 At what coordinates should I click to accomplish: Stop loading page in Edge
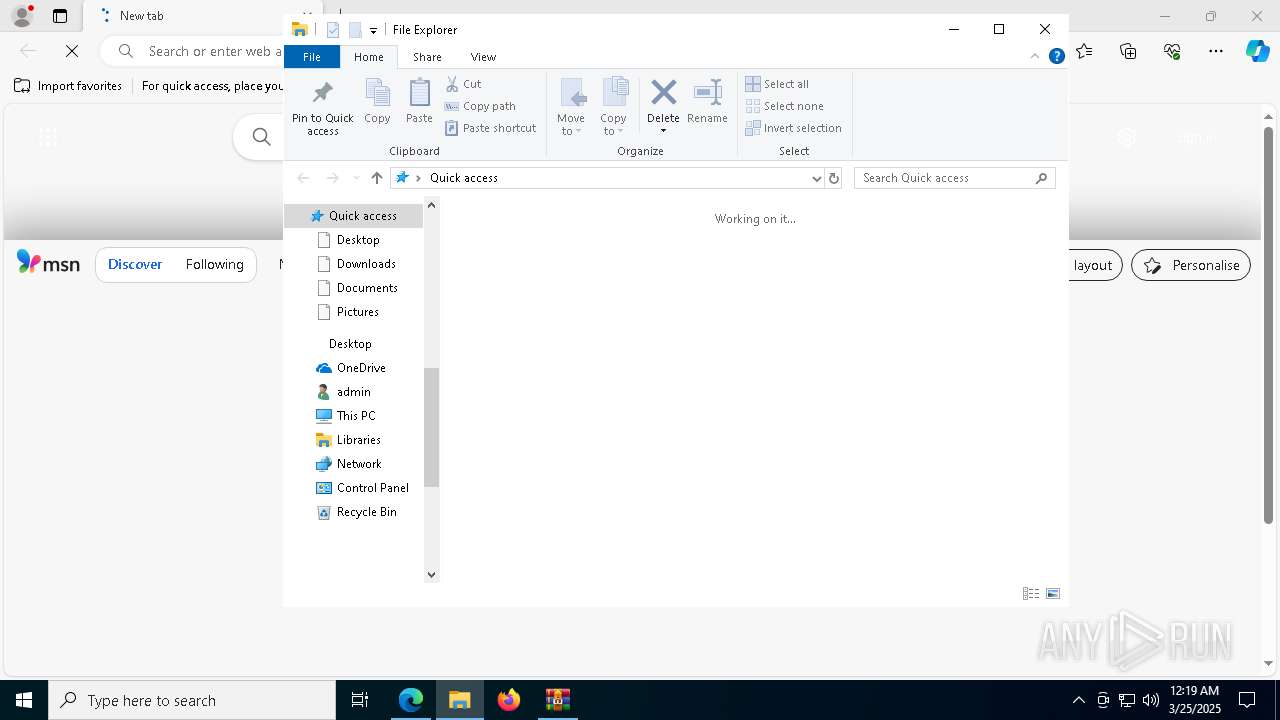pos(72,51)
